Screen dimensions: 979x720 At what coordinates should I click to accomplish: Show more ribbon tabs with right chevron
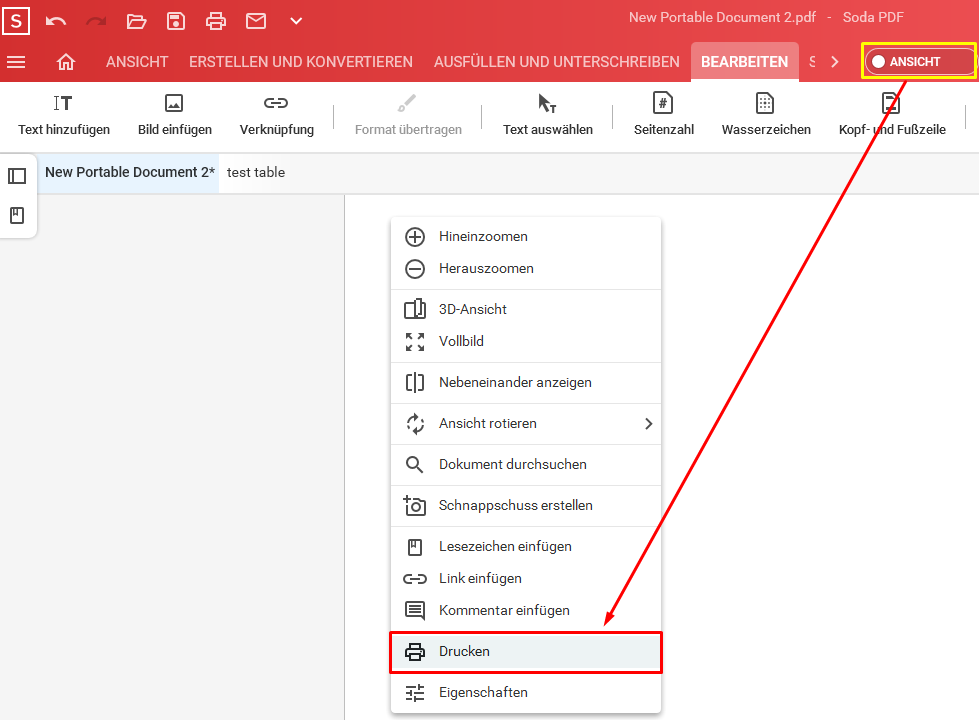tap(835, 62)
